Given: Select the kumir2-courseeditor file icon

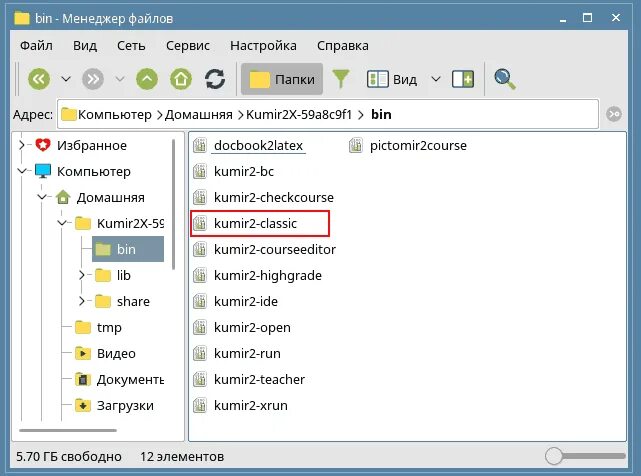Looking at the screenshot, I should [200, 249].
